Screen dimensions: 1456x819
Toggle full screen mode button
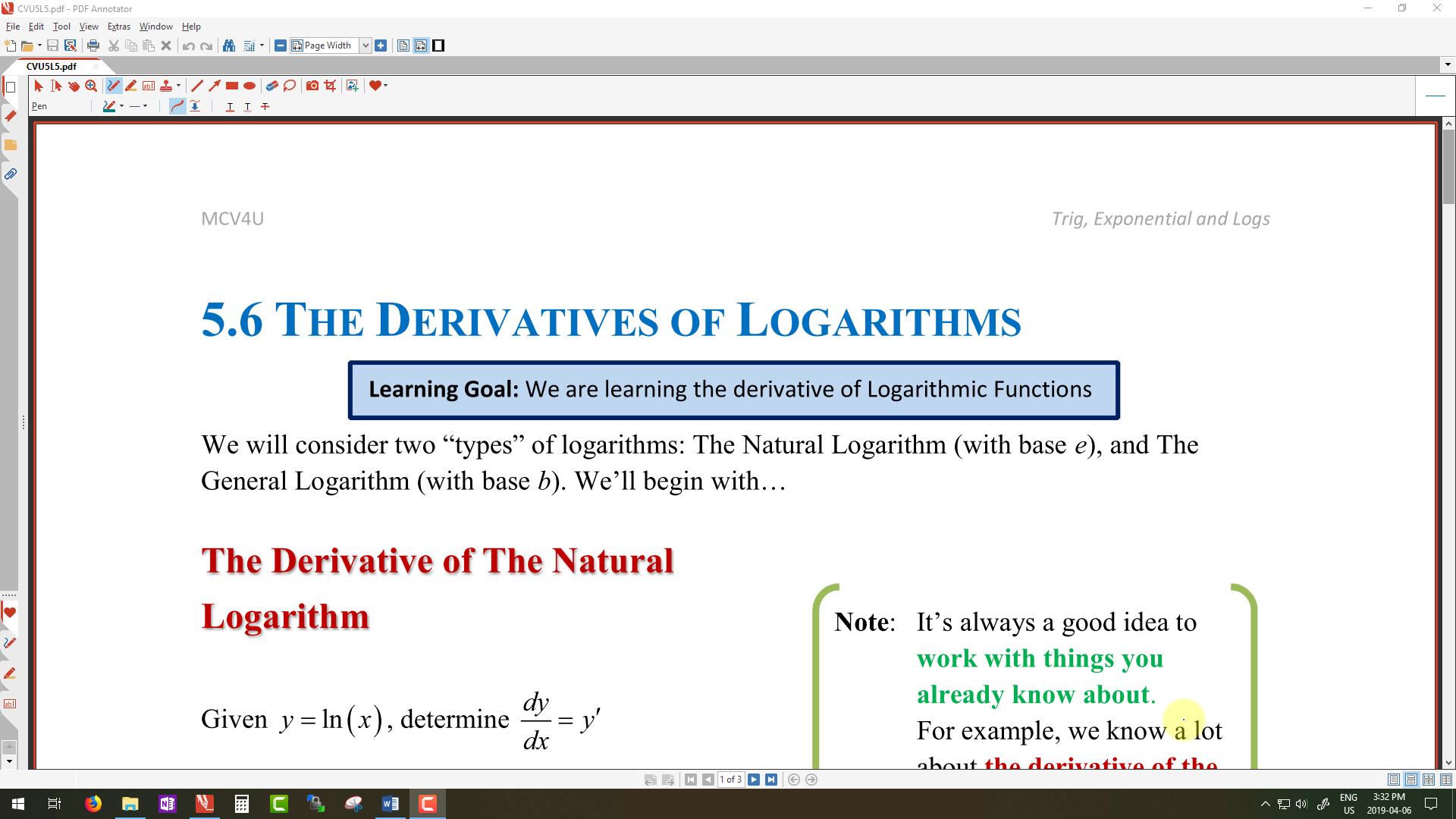click(438, 45)
